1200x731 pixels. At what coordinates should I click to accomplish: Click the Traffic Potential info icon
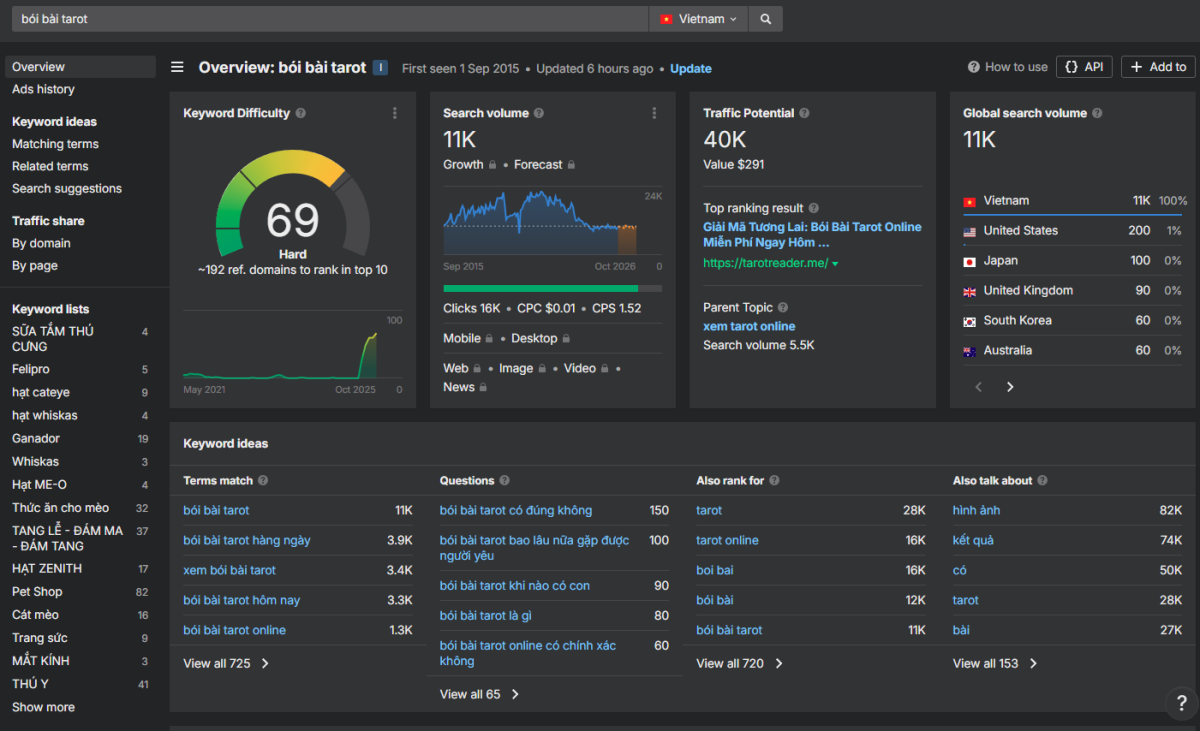click(804, 114)
